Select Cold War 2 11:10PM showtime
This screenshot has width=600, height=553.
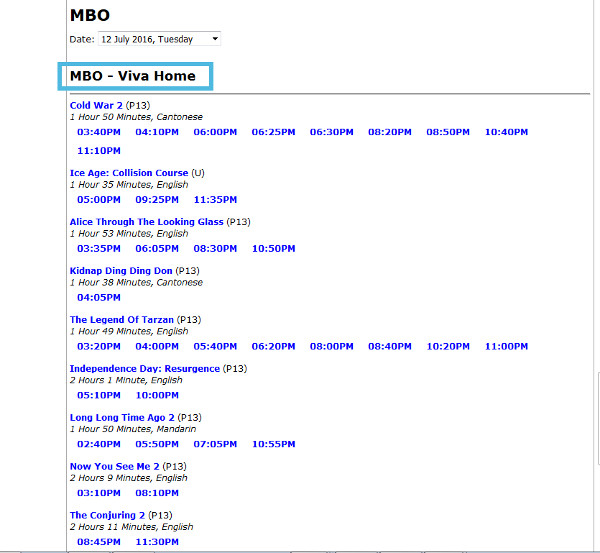coord(99,151)
